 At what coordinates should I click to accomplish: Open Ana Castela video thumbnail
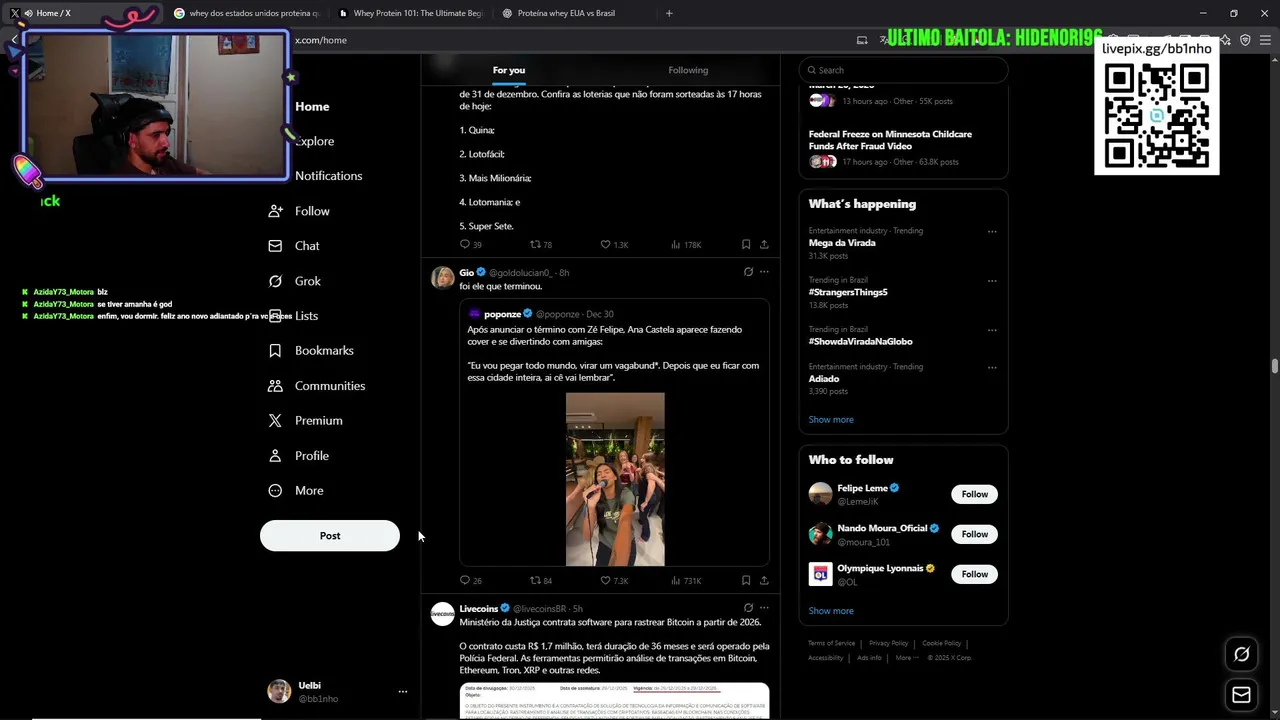615,479
